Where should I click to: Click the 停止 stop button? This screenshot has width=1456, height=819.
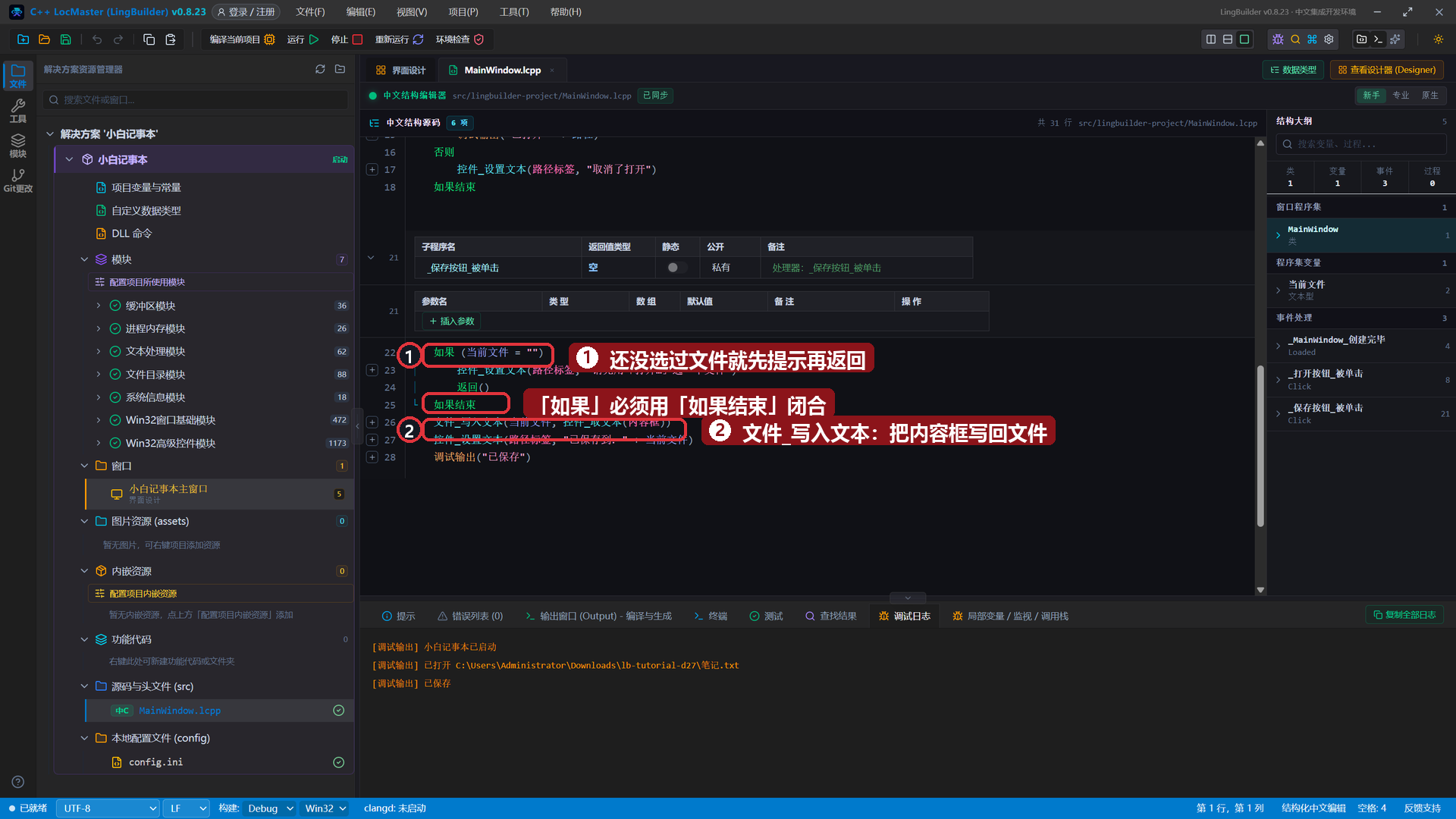pos(347,39)
